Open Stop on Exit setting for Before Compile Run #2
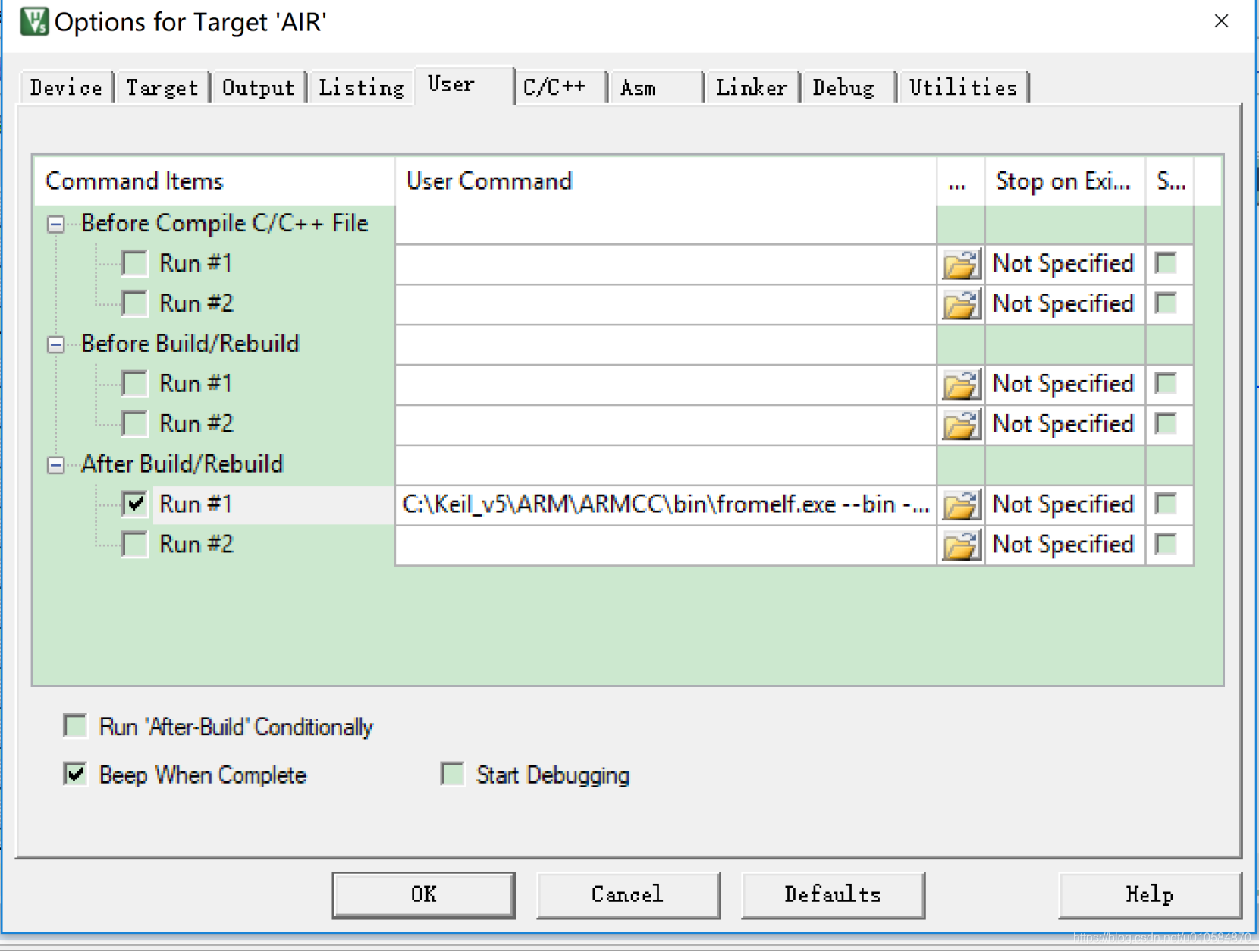 pyautogui.click(x=1064, y=304)
